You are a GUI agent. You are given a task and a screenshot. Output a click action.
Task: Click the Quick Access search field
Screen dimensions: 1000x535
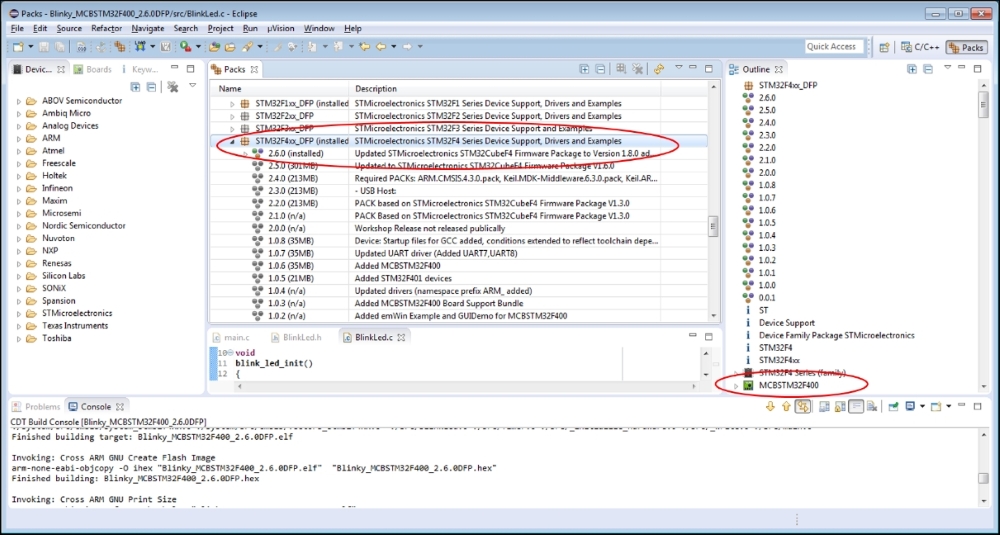point(834,47)
